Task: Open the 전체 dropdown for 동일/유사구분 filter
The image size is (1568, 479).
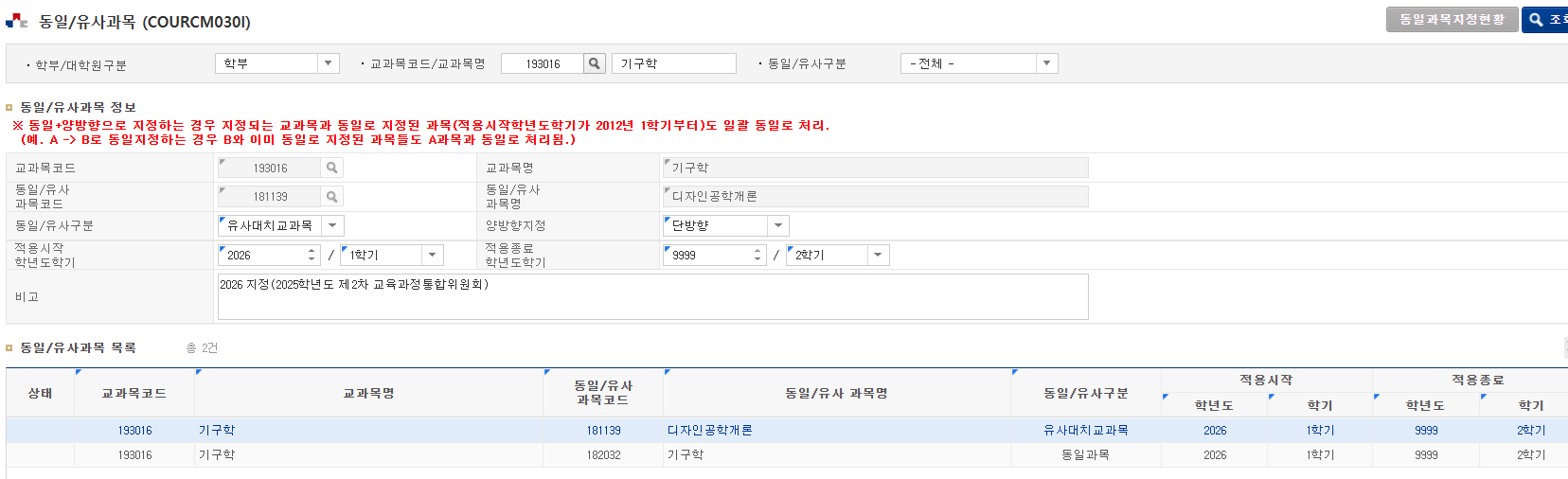Action: 1046,63
